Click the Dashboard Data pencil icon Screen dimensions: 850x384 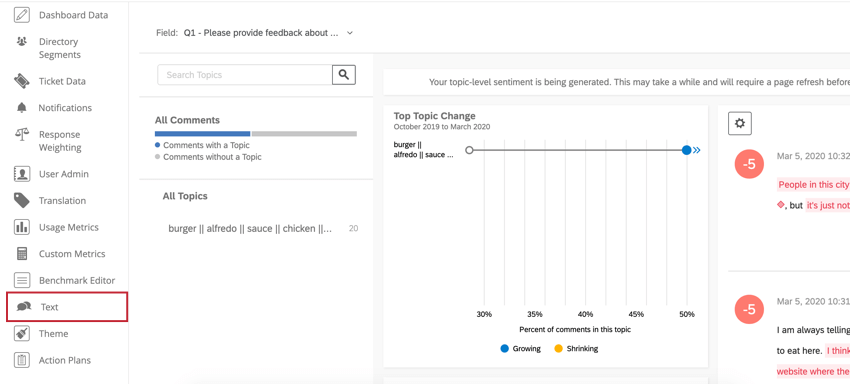22,15
